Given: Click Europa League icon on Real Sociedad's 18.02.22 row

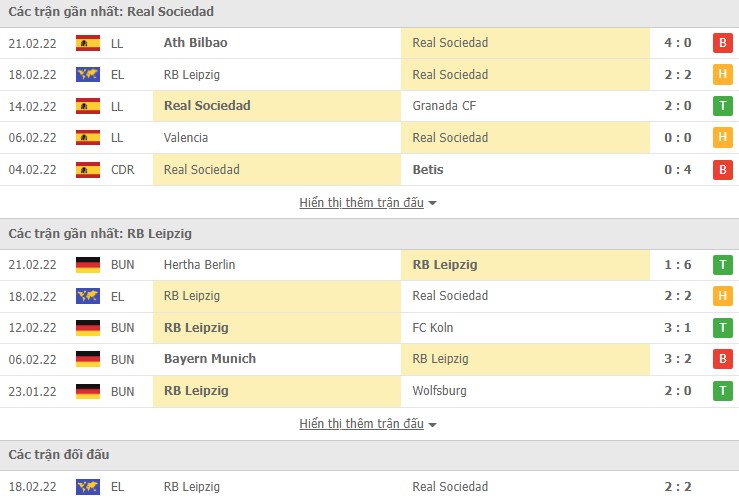Looking at the screenshot, I should point(88,75).
